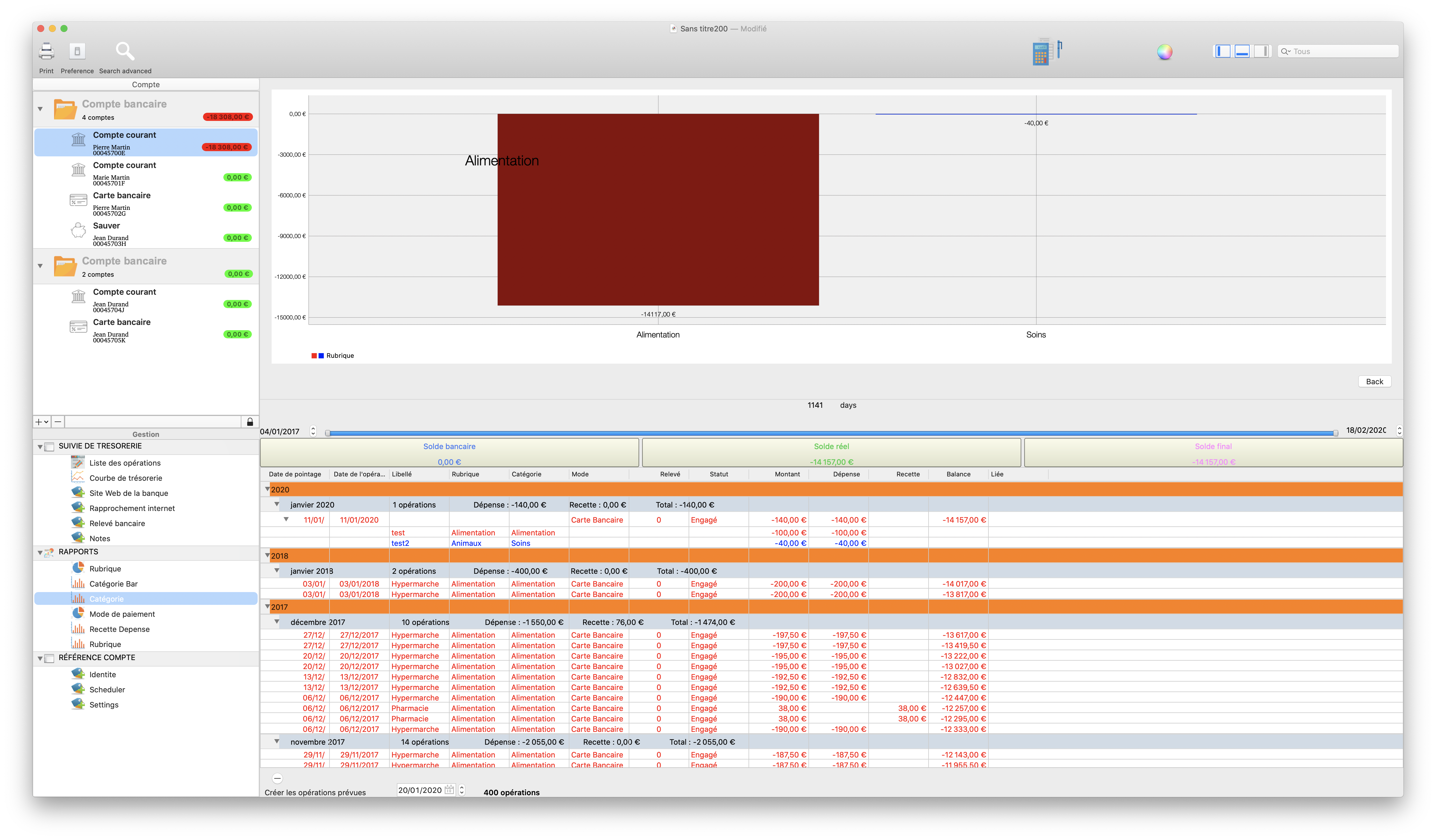Open Liste des opérations

[125, 463]
